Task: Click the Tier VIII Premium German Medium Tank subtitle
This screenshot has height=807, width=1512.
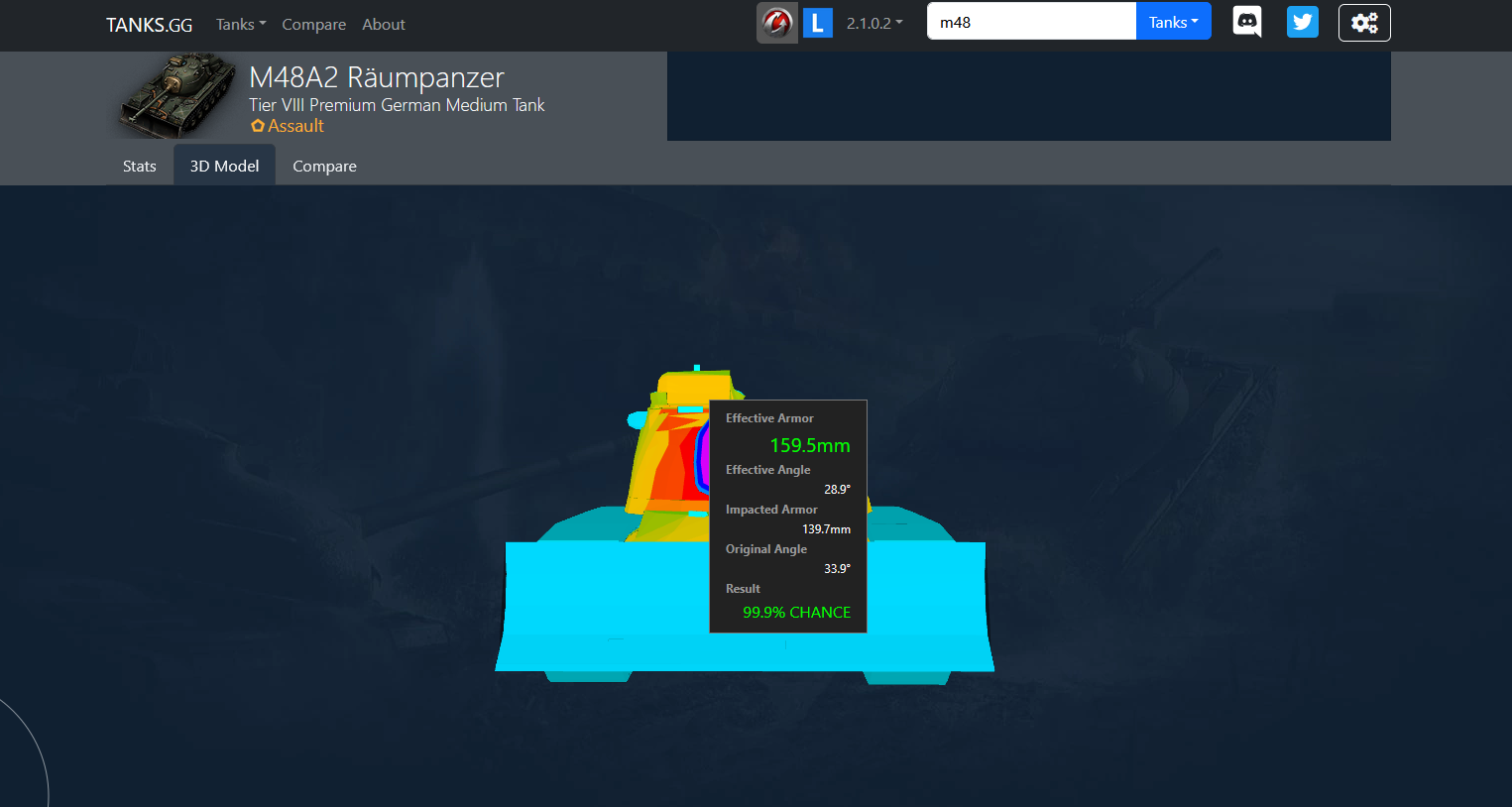Action: pyautogui.click(x=397, y=105)
